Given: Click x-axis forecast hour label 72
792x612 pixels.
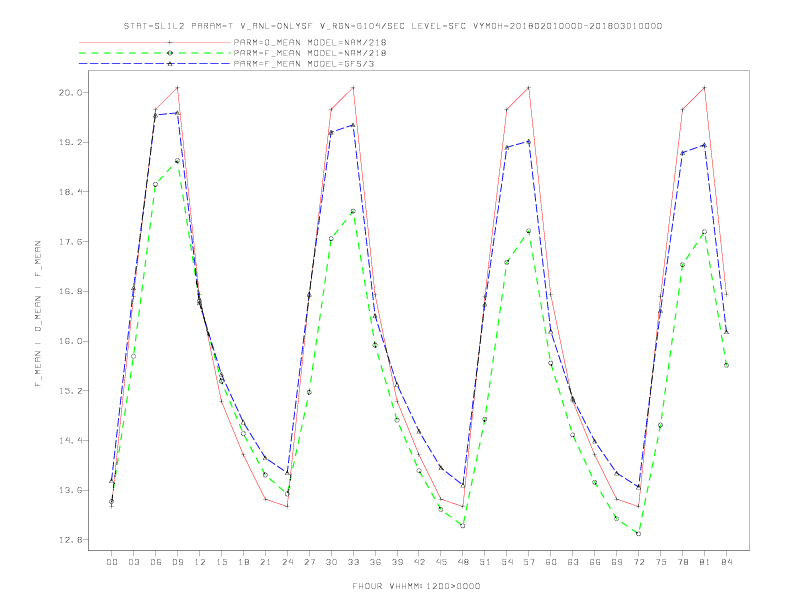Looking at the screenshot, I should click(639, 562).
